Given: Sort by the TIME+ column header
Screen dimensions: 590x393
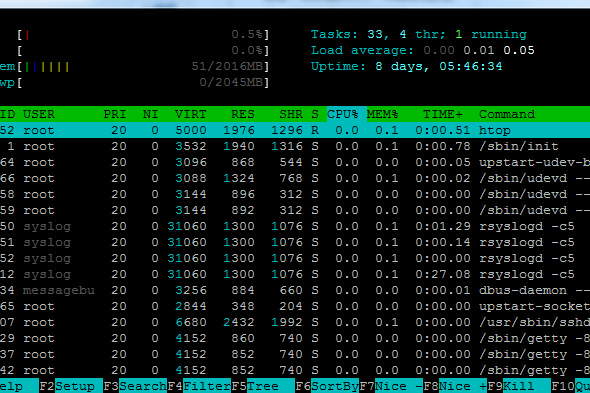Looking at the screenshot, I should click(x=442, y=114).
